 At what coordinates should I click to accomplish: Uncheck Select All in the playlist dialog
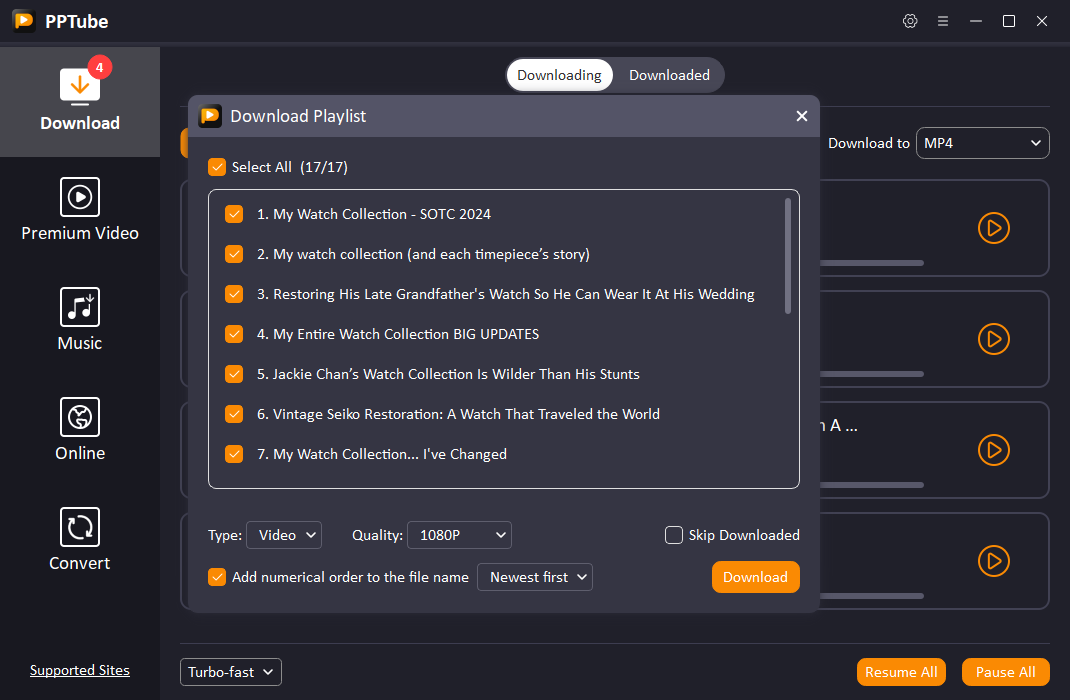pos(217,167)
